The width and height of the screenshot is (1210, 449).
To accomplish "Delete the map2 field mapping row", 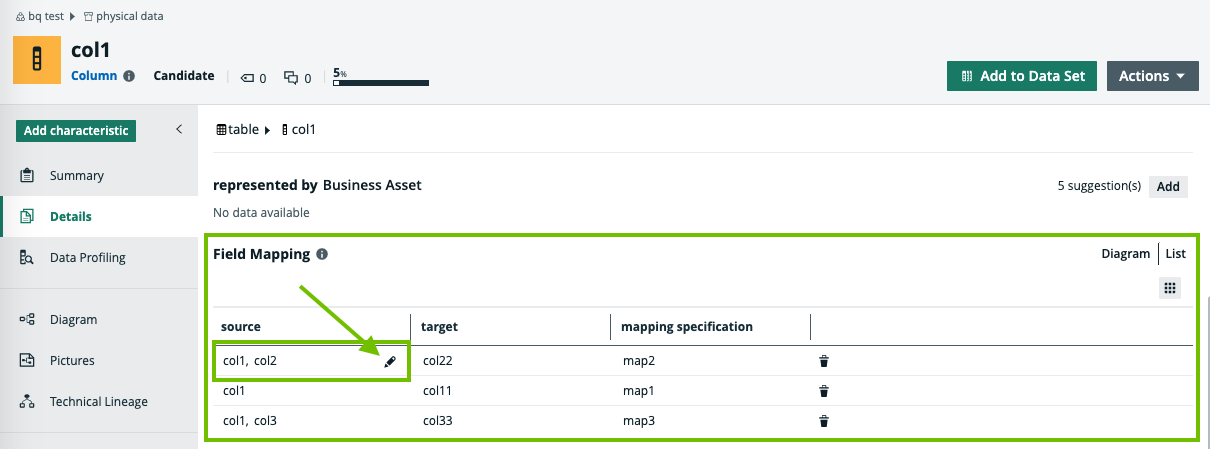I will coord(824,362).
